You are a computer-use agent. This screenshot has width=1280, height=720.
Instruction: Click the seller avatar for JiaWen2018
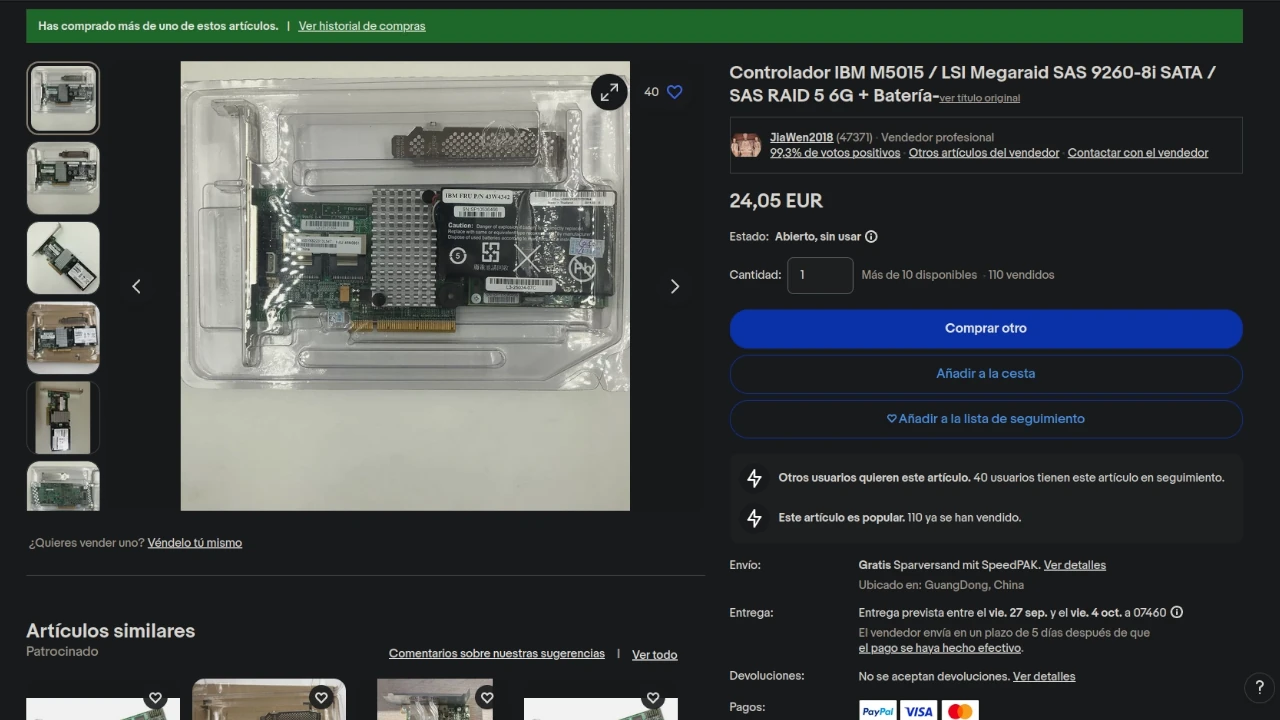[746, 145]
